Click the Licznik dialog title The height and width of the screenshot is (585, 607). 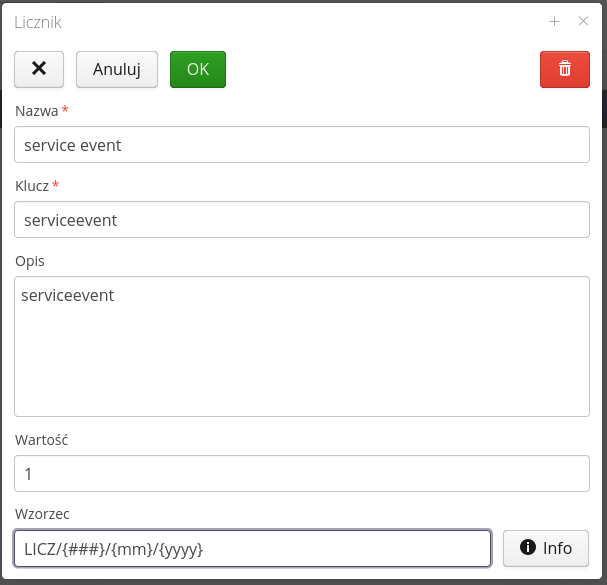coord(38,21)
